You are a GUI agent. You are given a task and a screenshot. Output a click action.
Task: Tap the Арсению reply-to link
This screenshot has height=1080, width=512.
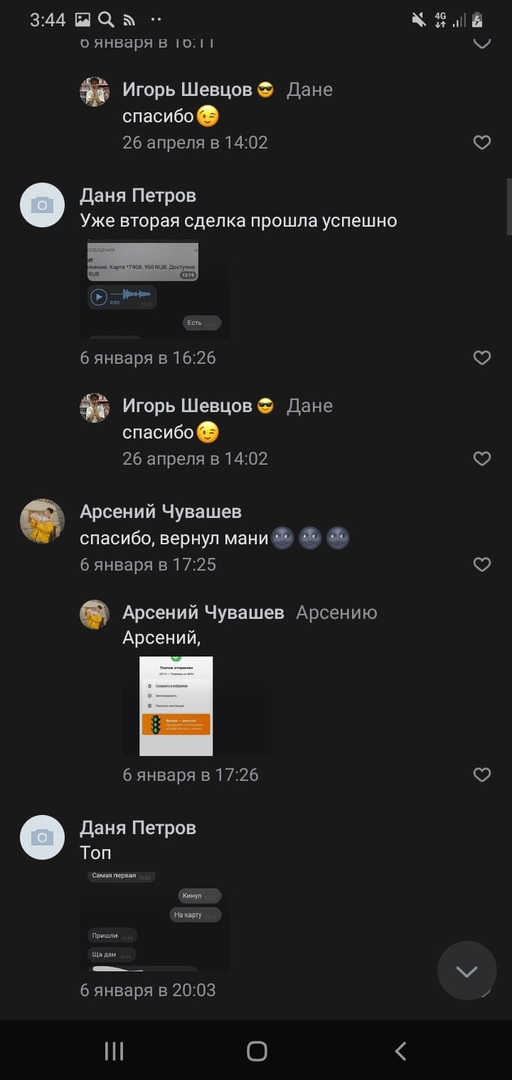point(336,612)
